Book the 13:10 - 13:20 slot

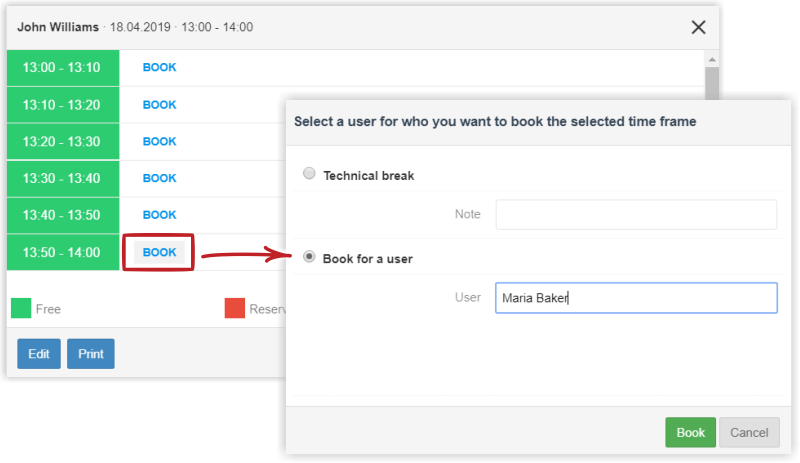tap(159, 105)
